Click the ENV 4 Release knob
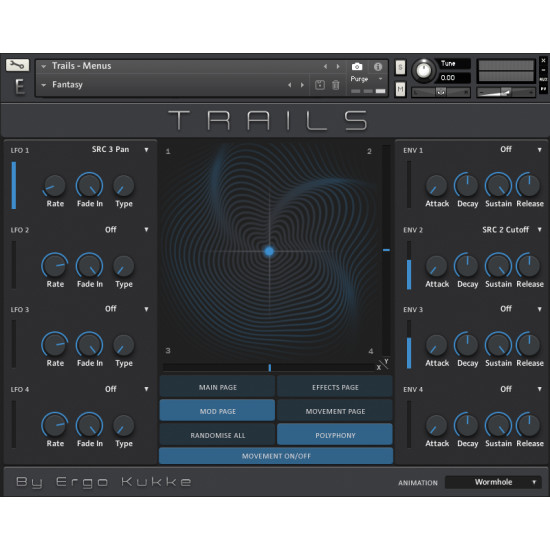The height and width of the screenshot is (550, 550). 529,425
